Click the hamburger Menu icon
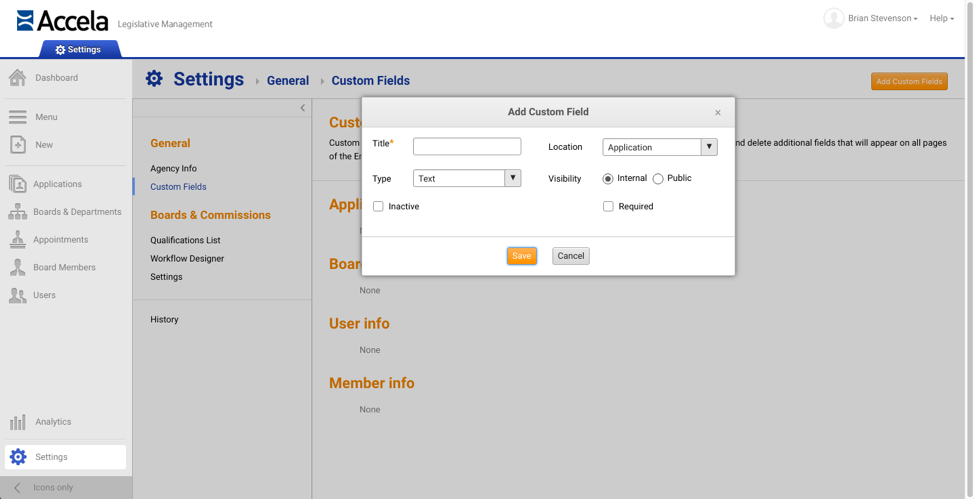The height and width of the screenshot is (499, 974). tap(17, 117)
